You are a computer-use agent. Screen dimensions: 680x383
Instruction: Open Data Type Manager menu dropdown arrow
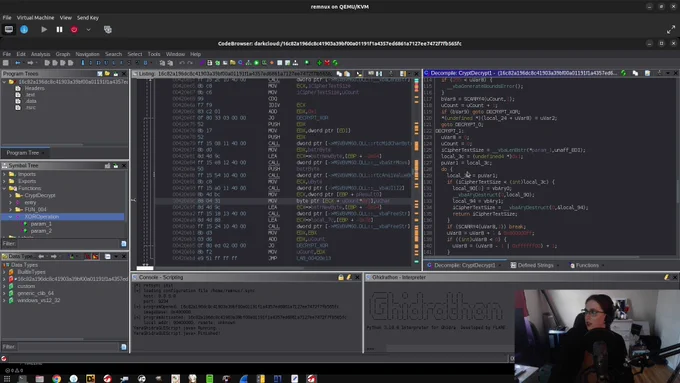point(116,256)
